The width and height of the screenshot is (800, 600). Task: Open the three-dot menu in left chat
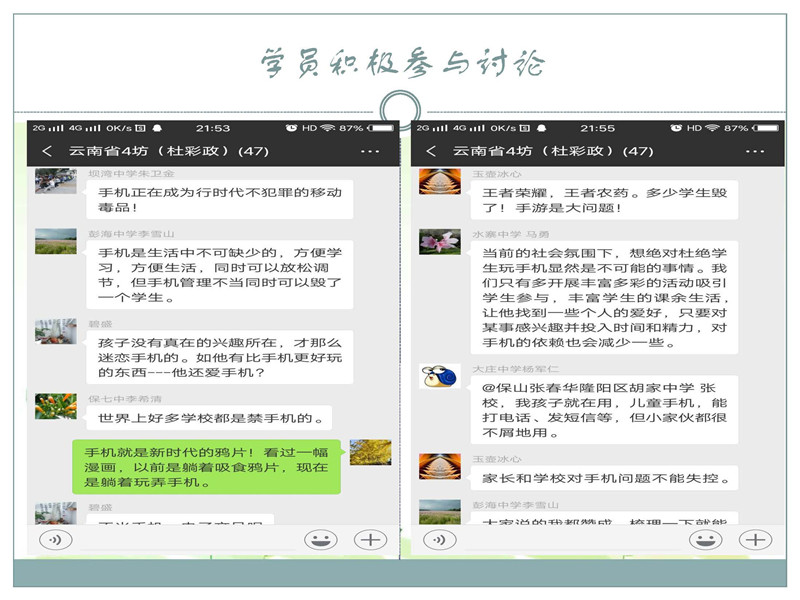[369, 151]
